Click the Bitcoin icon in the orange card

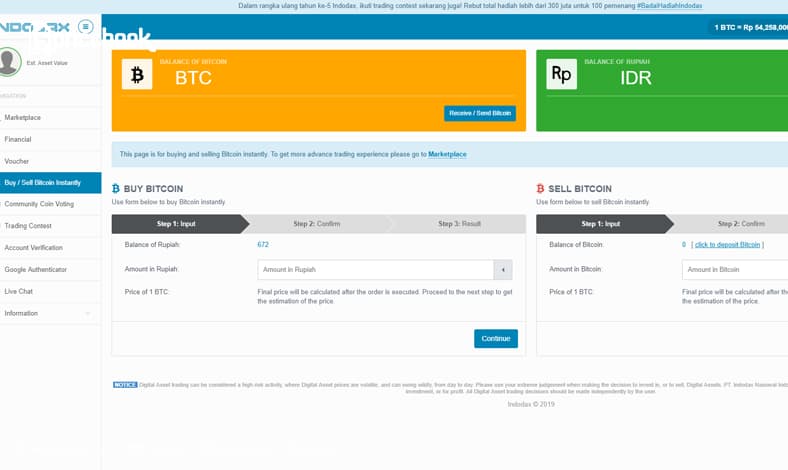tap(137, 74)
